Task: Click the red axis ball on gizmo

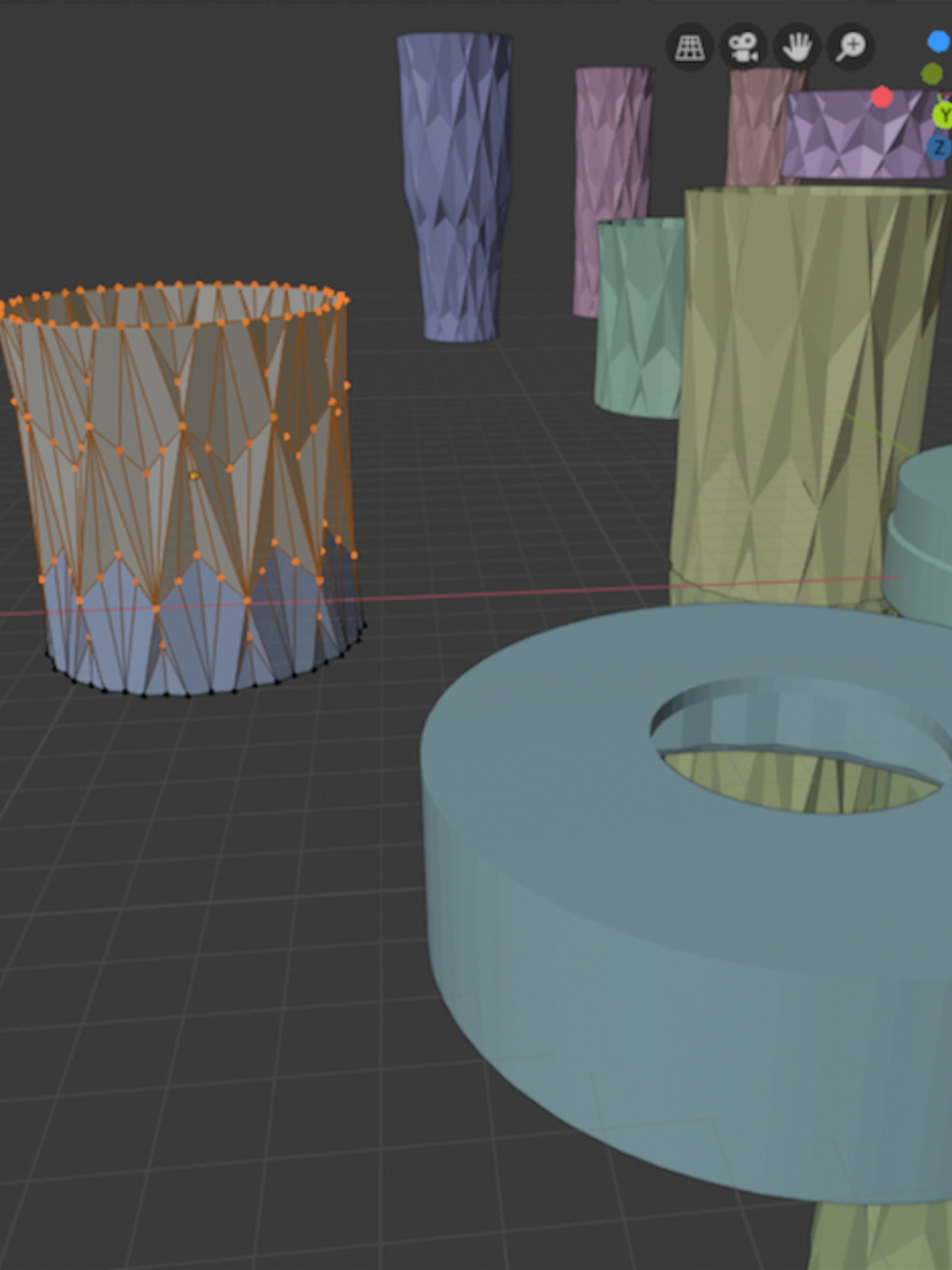Action: click(881, 97)
